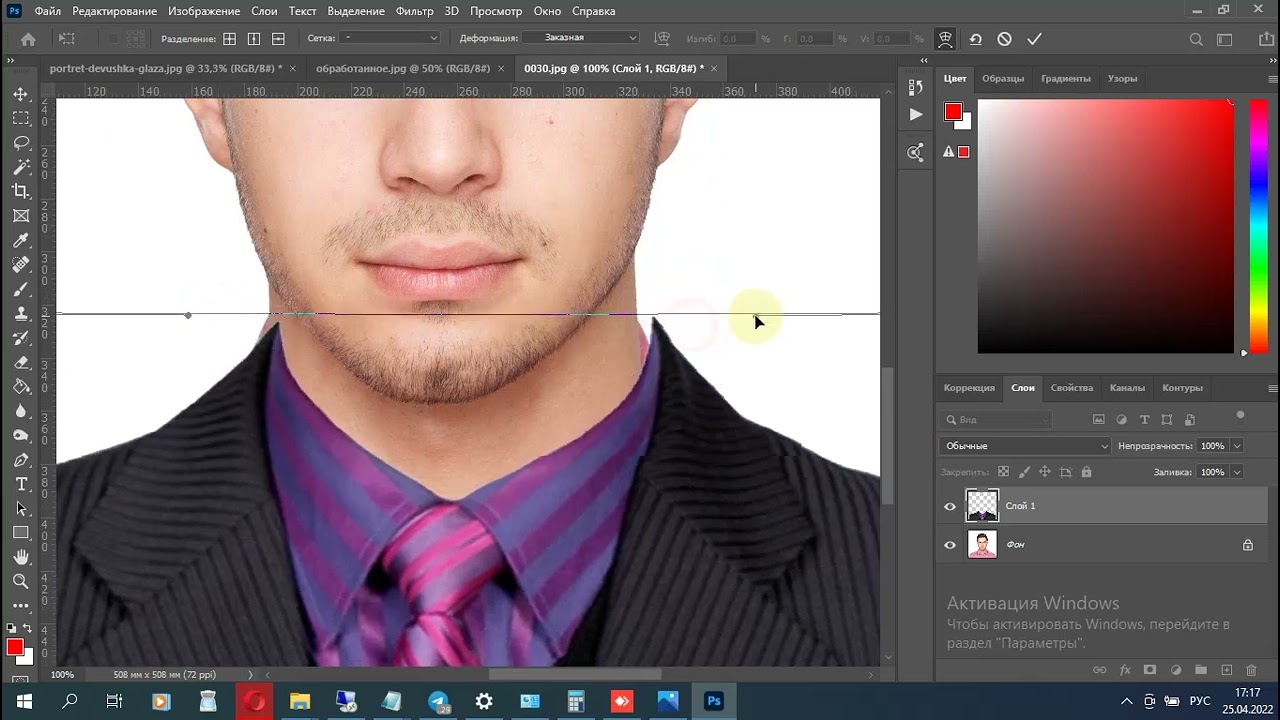Viewport: 1280px width, 720px height.
Task: Select the Eyedropper tool
Action: [x=20, y=240]
